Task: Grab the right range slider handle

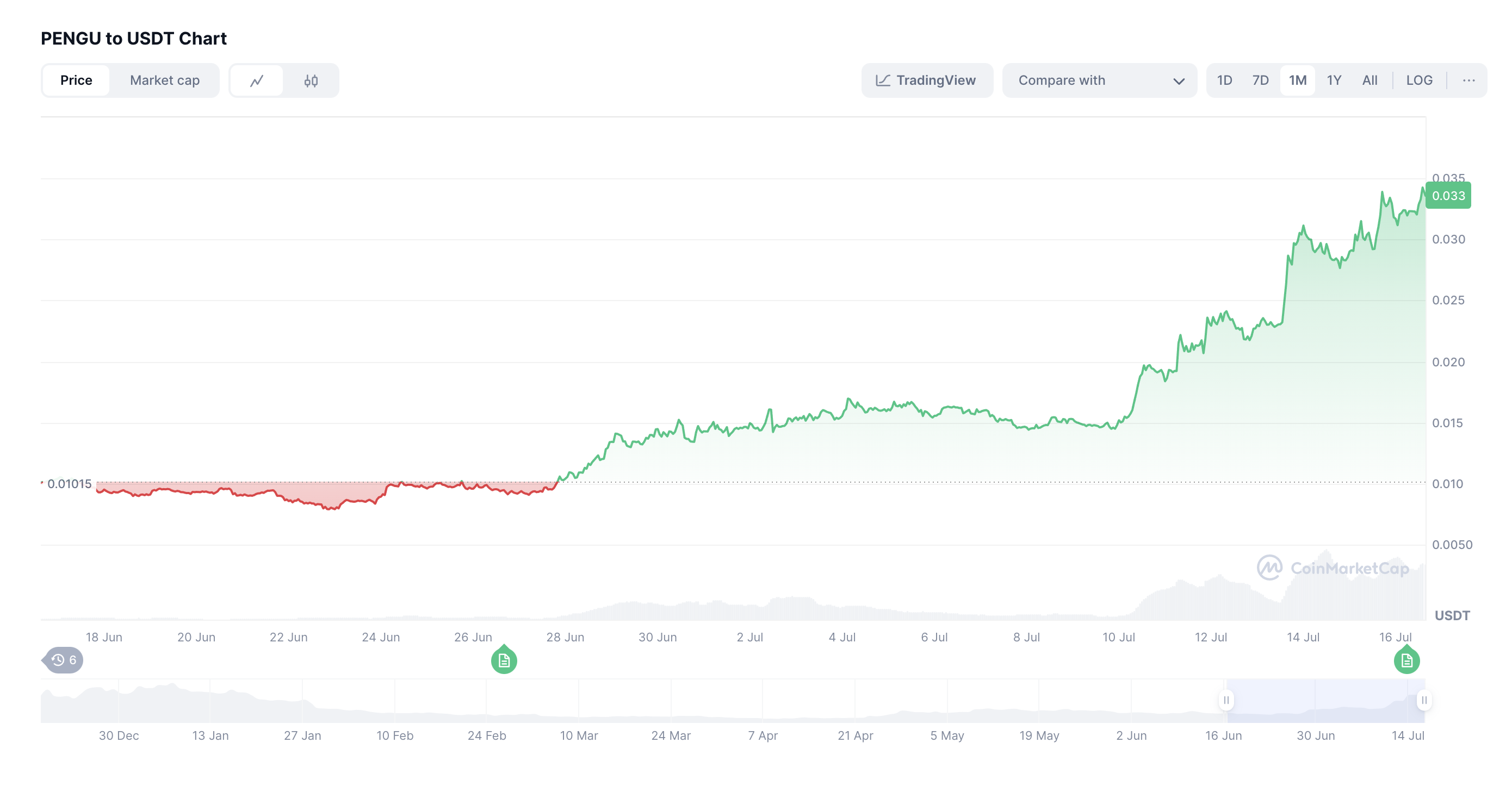Action: pos(1423,700)
